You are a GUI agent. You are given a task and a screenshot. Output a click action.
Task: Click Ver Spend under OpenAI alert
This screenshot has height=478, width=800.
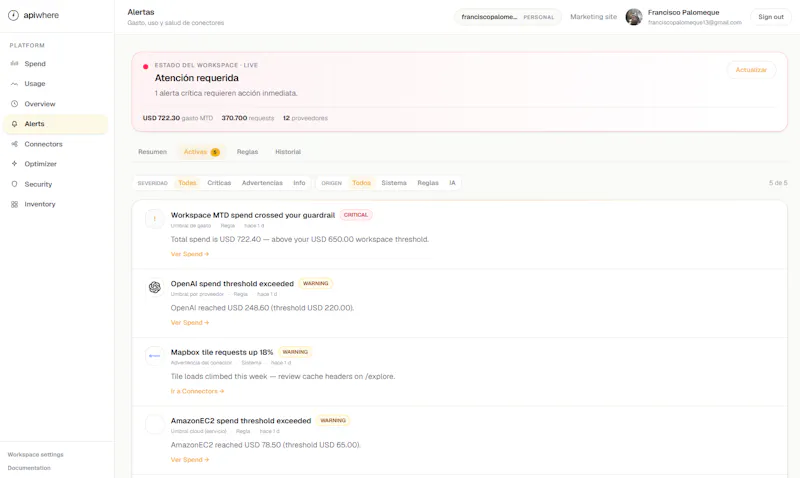click(x=190, y=322)
